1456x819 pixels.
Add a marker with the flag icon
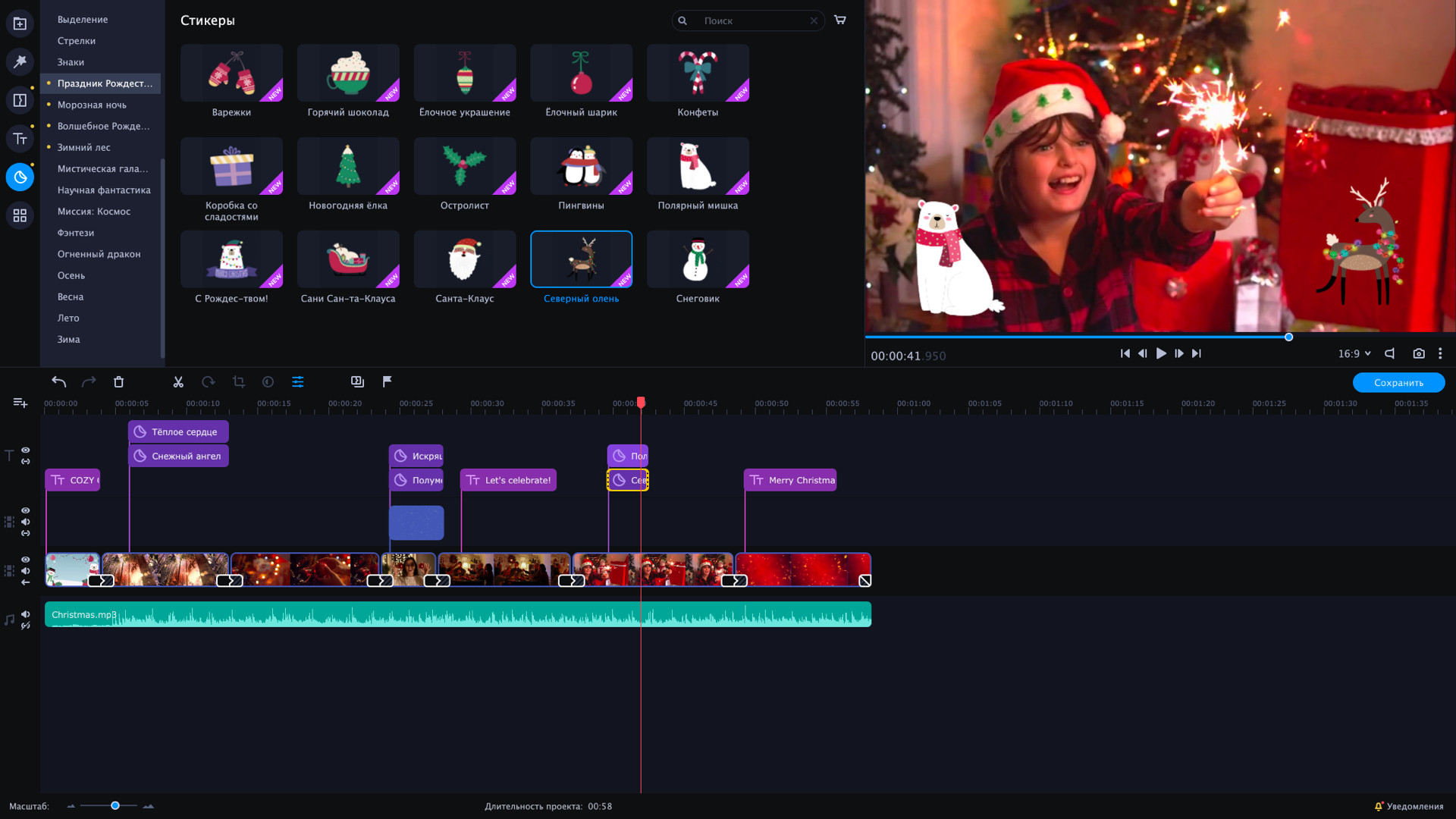(x=388, y=381)
